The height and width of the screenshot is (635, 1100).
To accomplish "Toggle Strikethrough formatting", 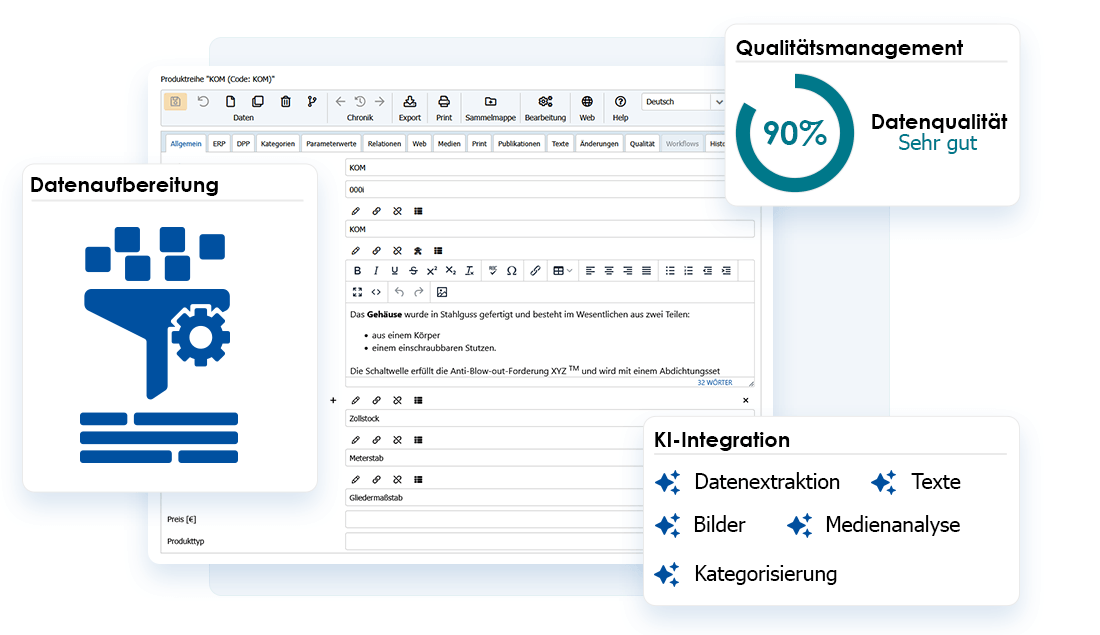I will pyautogui.click(x=413, y=271).
